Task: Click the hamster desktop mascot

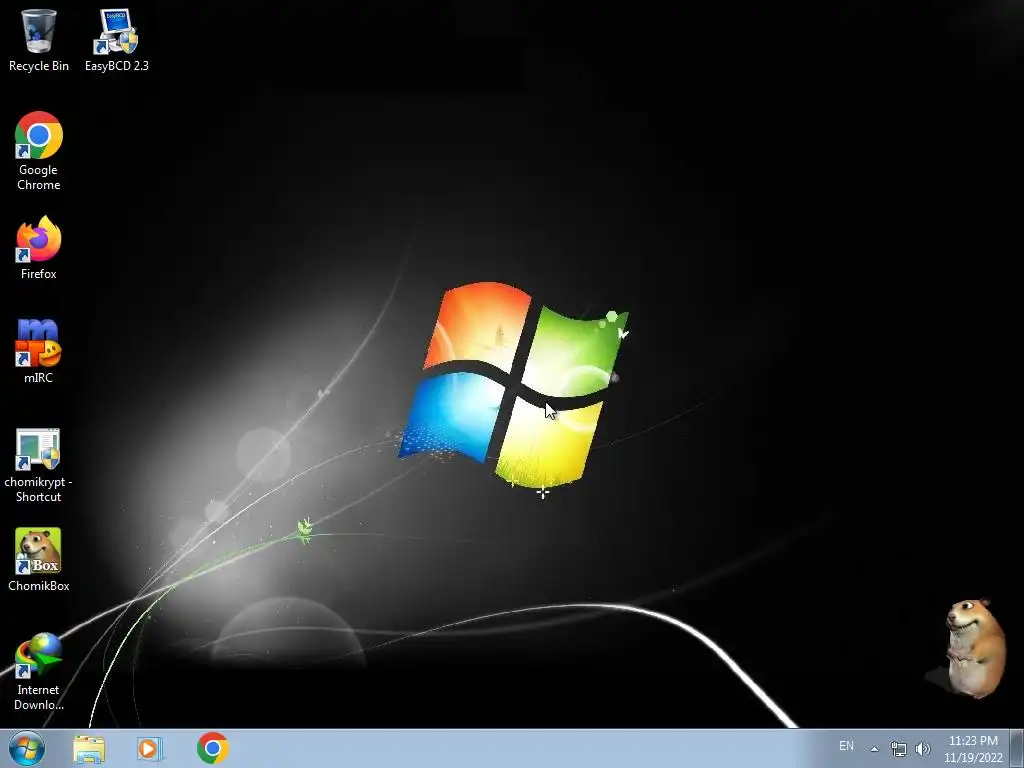Action: [974, 648]
